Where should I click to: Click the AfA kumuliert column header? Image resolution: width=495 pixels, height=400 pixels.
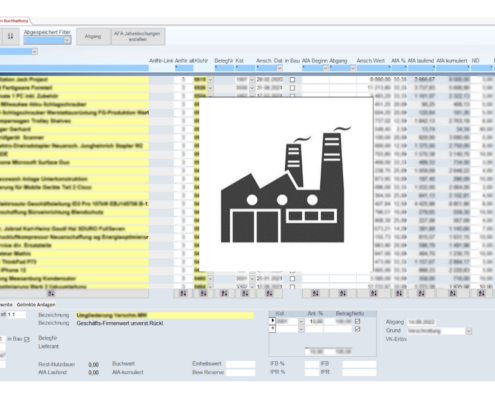point(452,61)
